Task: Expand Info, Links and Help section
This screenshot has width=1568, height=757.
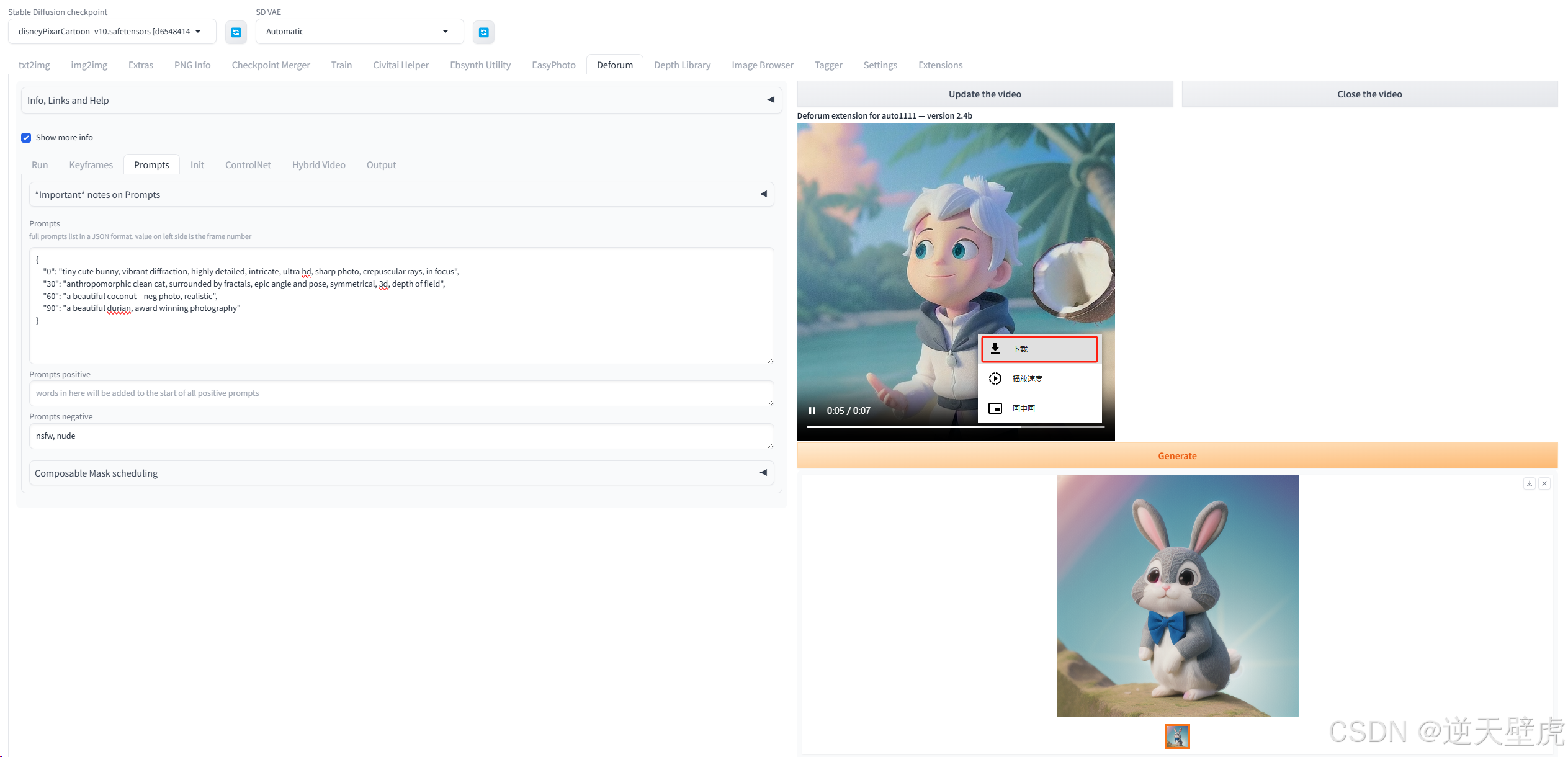Action: click(401, 101)
